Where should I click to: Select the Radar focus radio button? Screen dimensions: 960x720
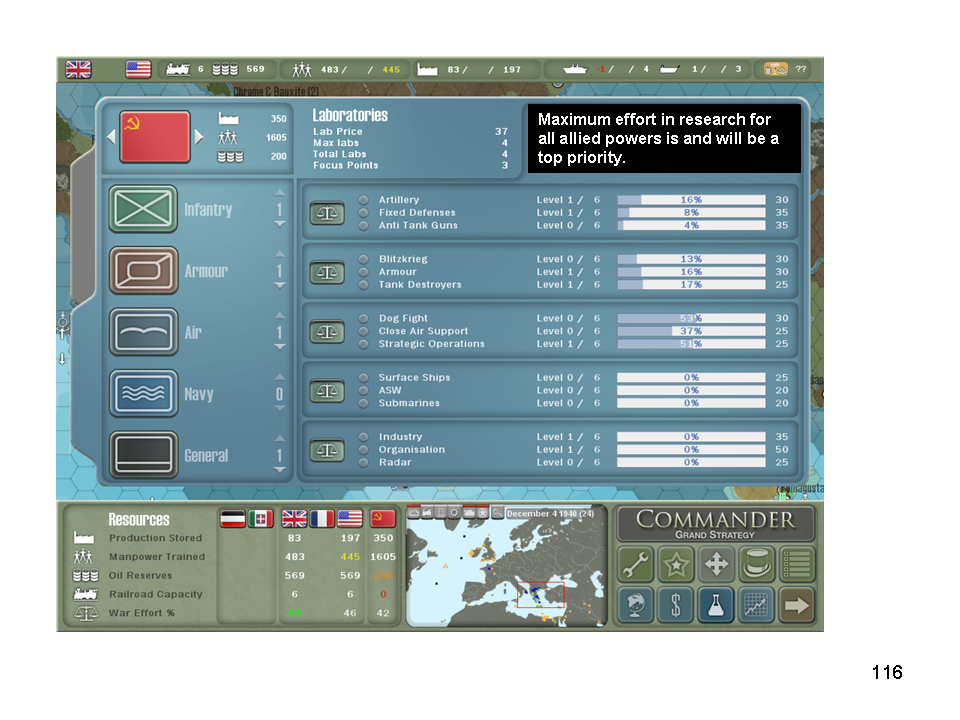364,463
